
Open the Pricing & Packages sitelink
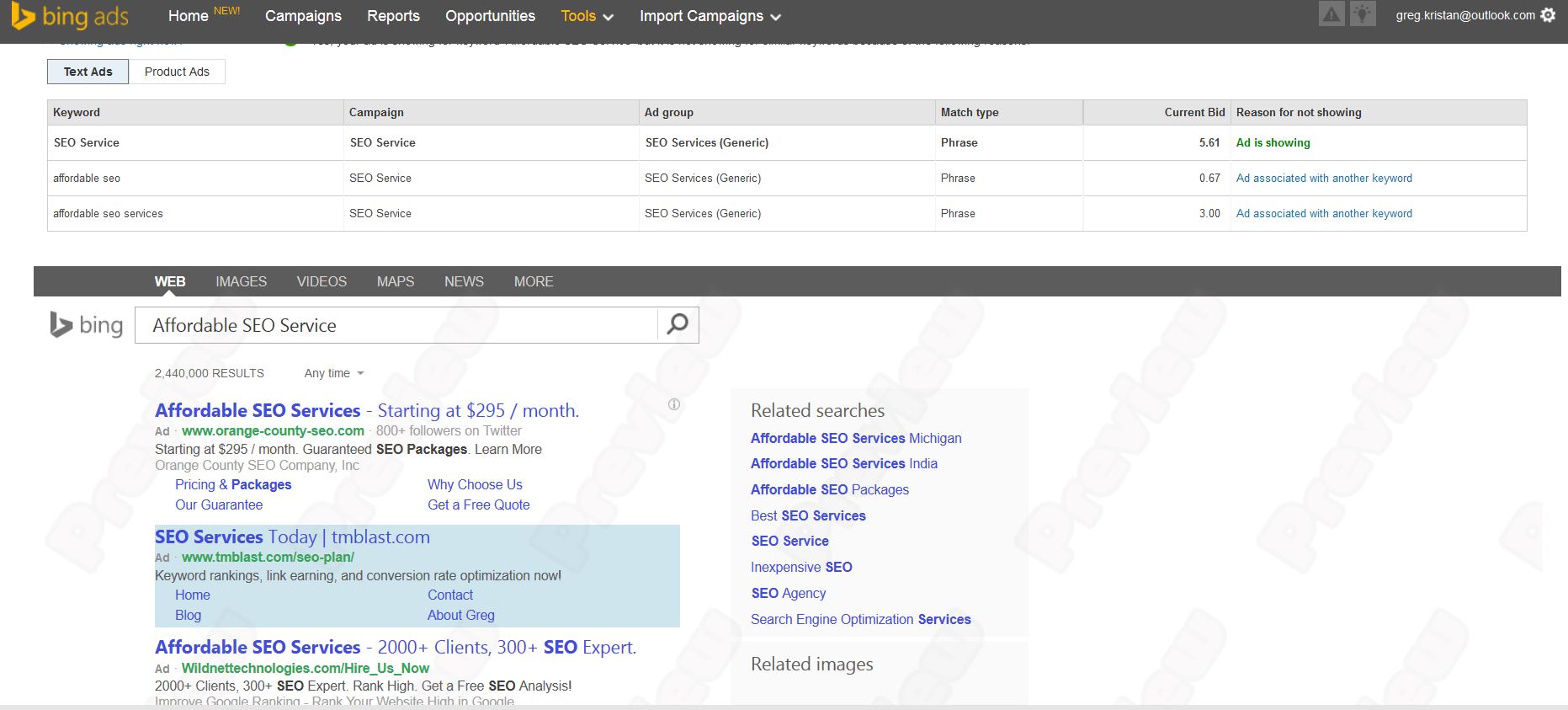pos(233,484)
